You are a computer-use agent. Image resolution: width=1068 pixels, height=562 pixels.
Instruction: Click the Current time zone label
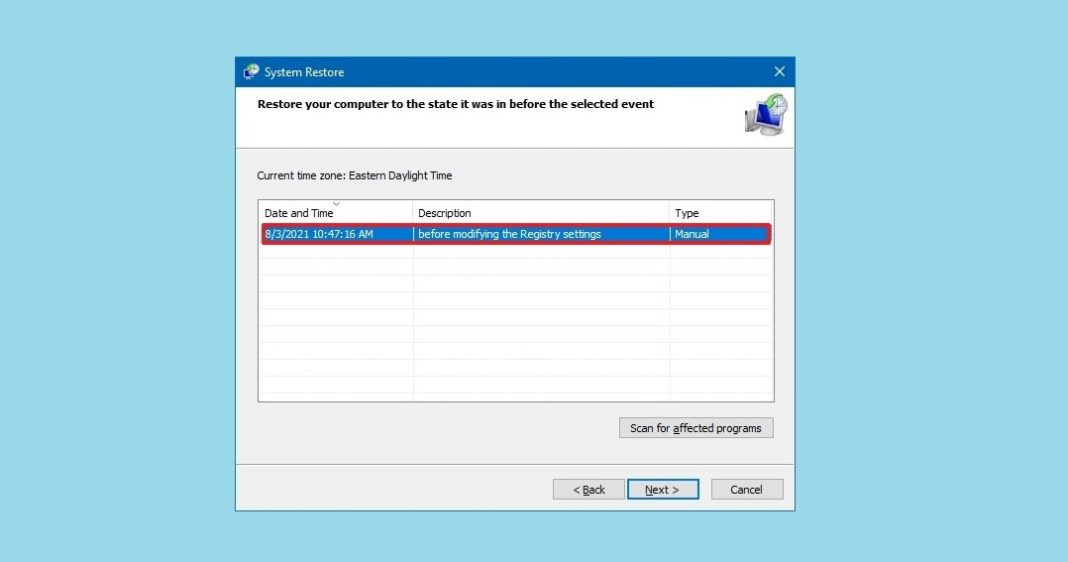point(354,176)
